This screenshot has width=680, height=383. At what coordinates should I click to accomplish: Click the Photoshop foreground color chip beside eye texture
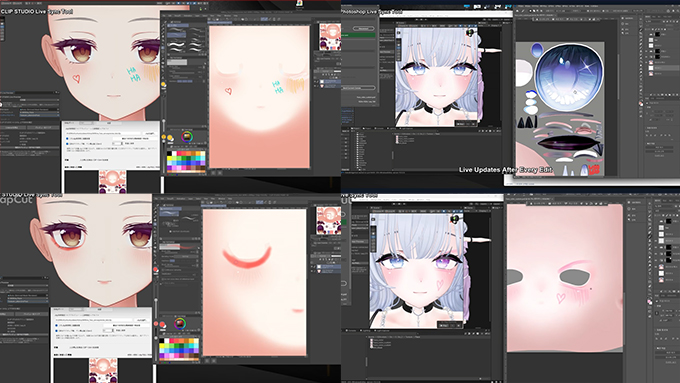tap(641, 103)
